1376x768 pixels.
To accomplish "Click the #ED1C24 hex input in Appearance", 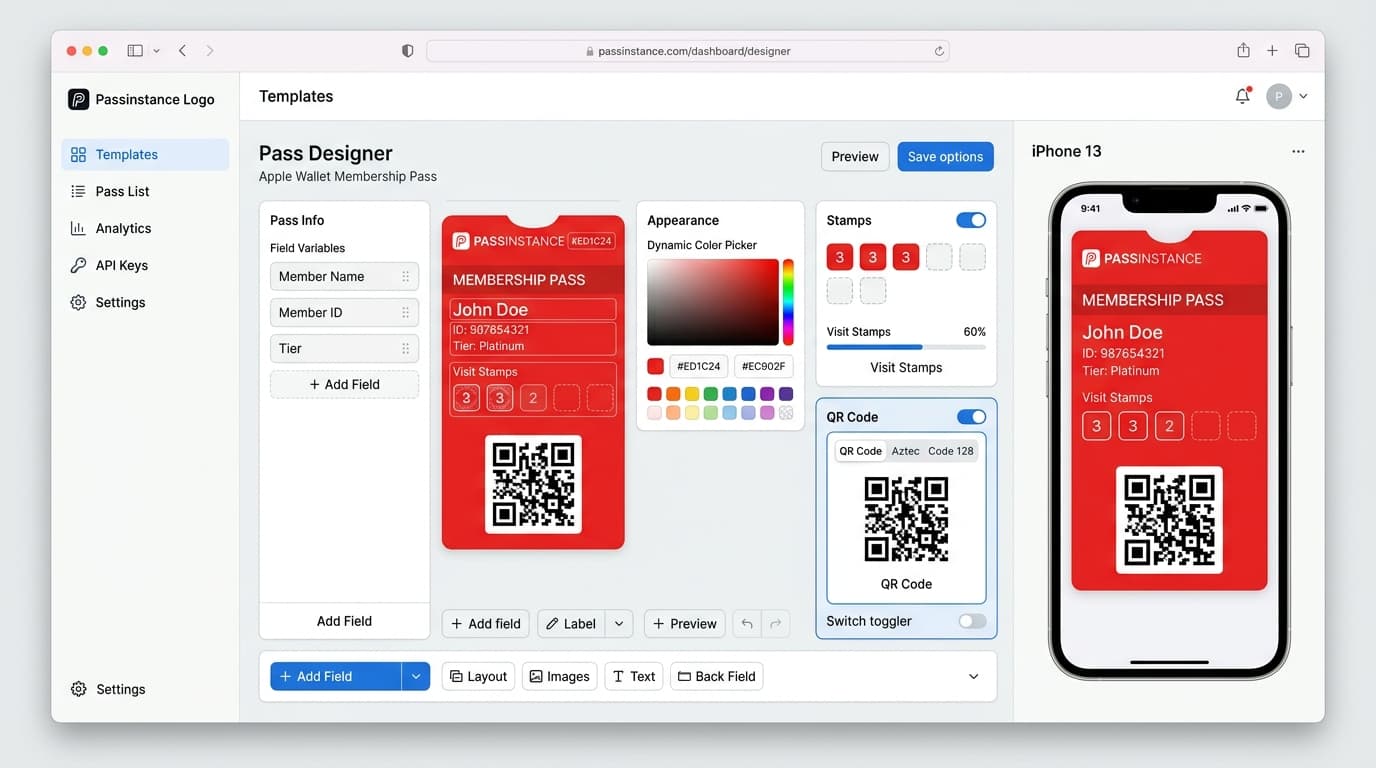I will [699, 366].
